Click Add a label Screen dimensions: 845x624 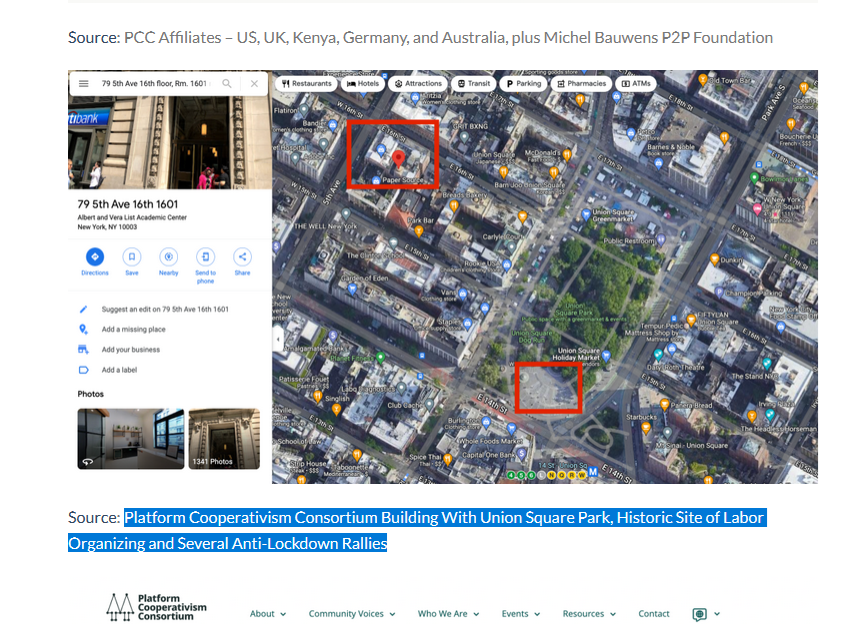click(x=119, y=370)
